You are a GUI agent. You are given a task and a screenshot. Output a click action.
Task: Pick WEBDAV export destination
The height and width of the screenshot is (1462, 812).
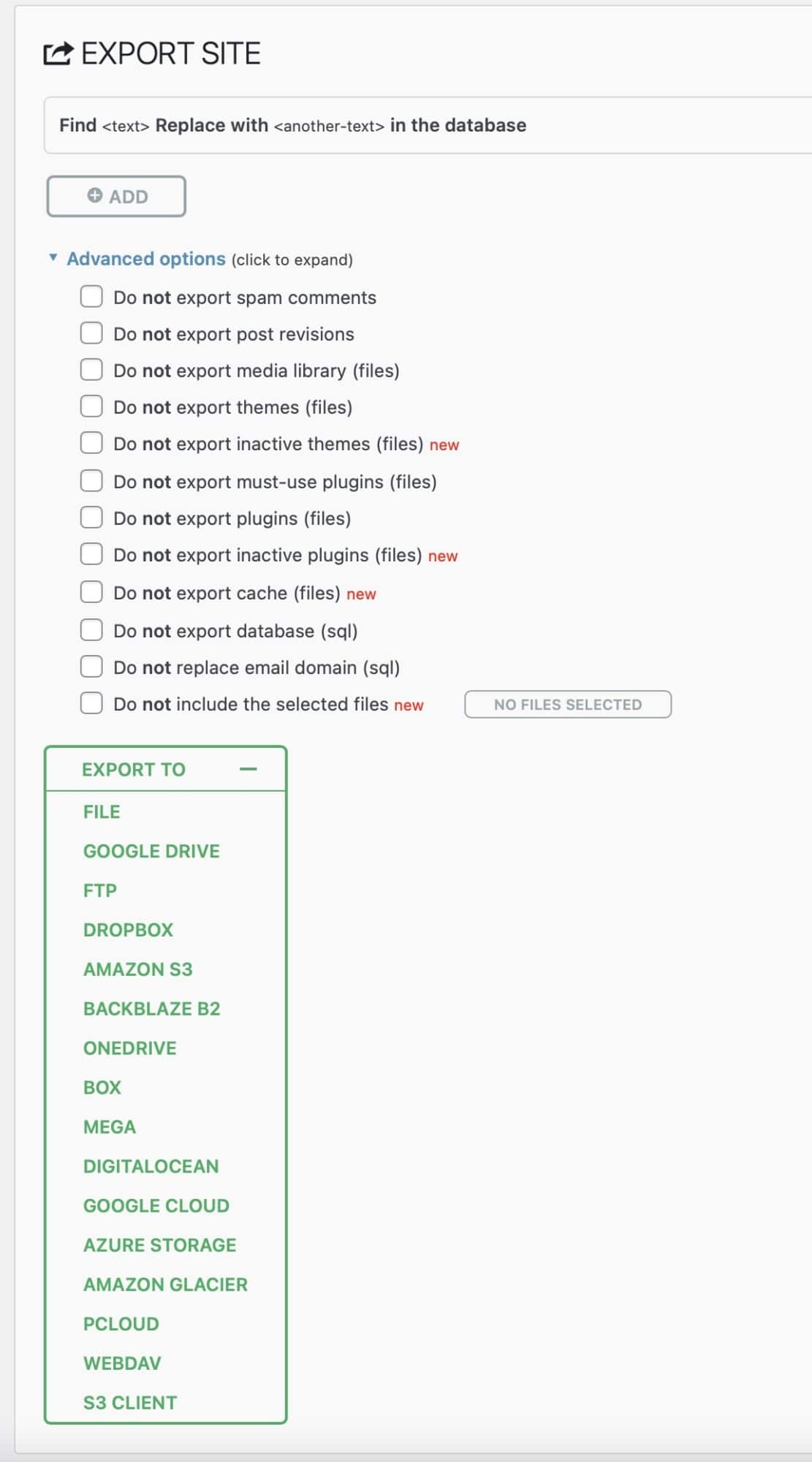coord(122,1363)
